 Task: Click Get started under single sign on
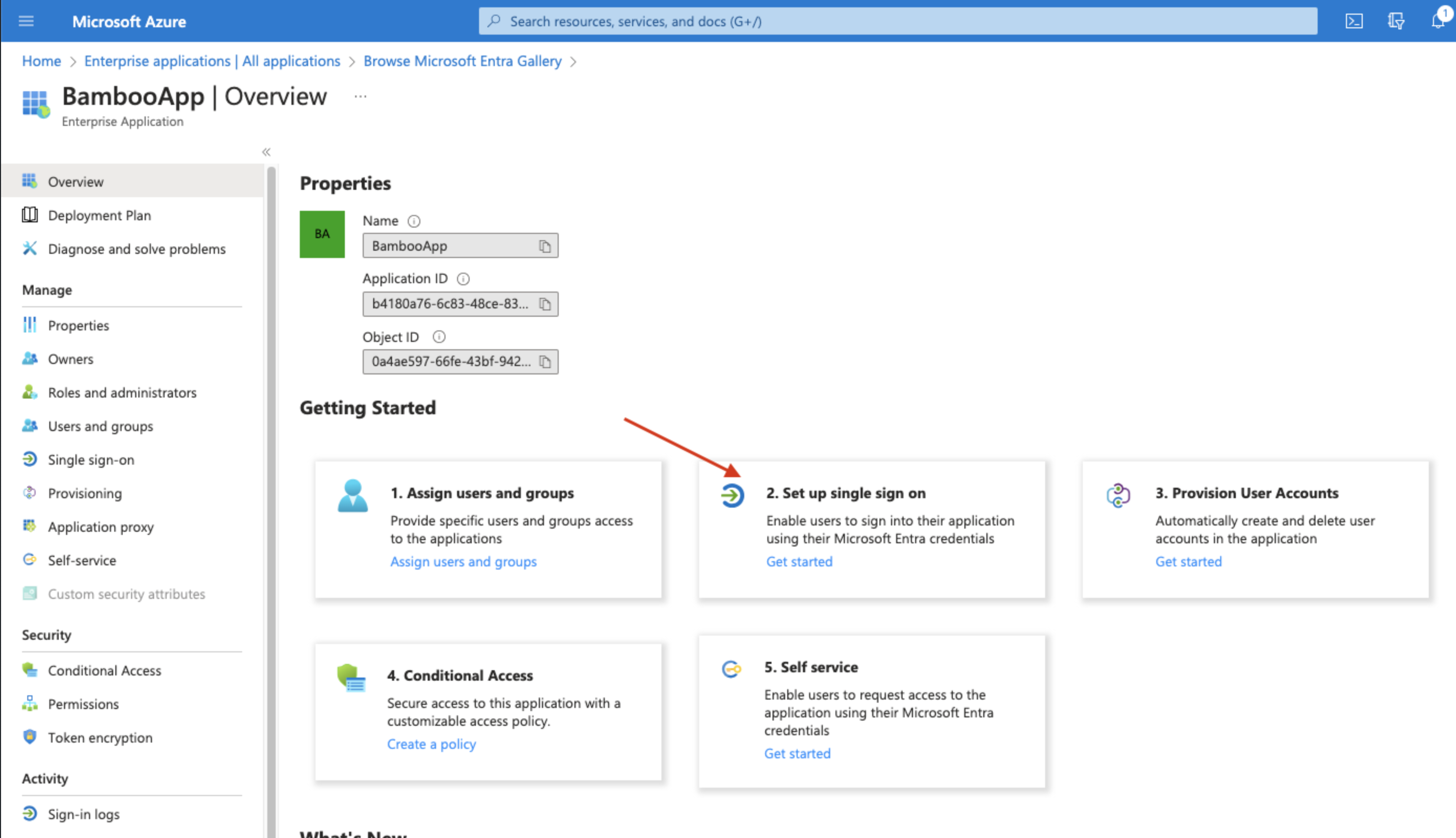click(799, 562)
